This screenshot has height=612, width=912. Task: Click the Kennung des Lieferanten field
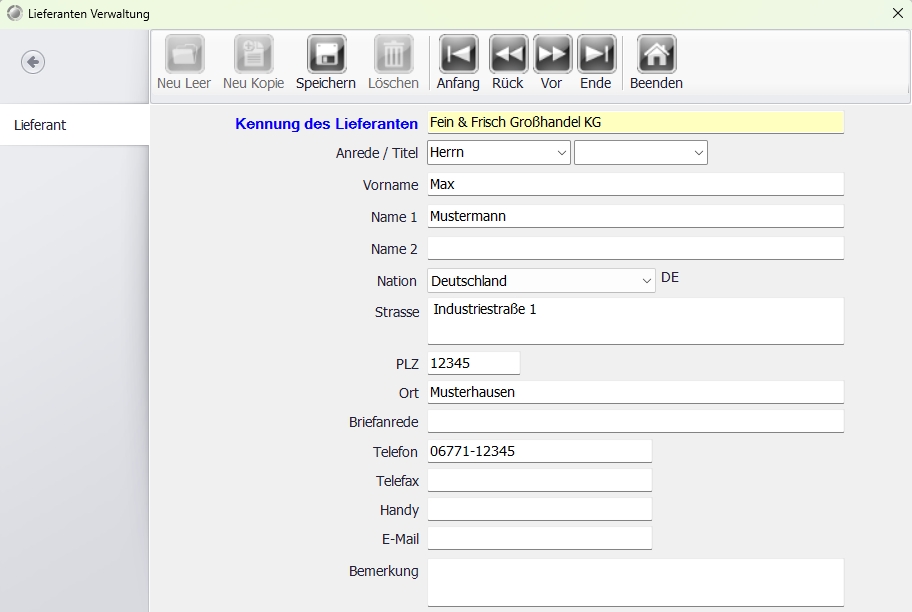click(635, 122)
